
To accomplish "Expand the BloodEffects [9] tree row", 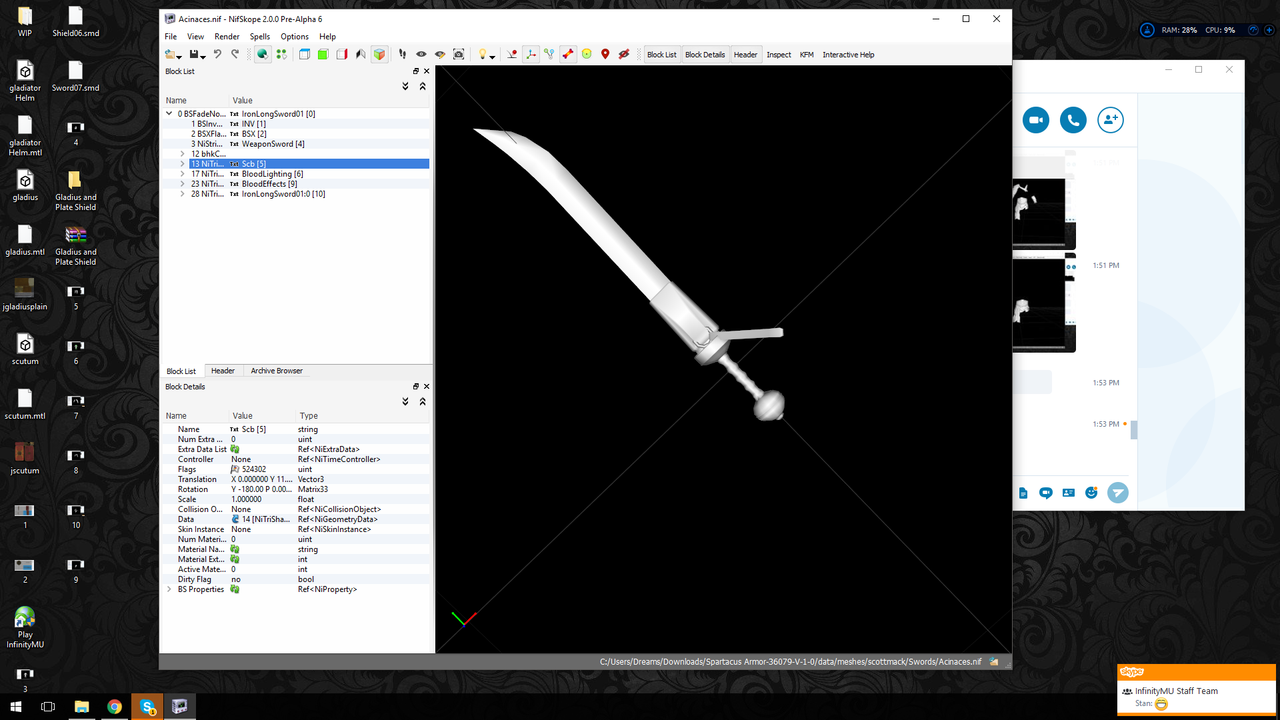I will coord(182,184).
